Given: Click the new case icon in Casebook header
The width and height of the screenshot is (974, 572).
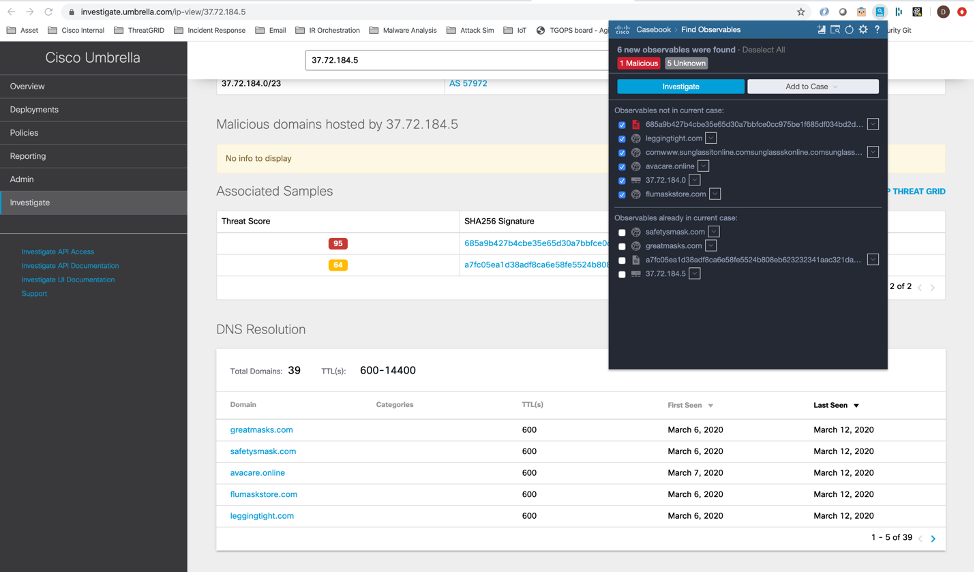Looking at the screenshot, I should (821, 30).
